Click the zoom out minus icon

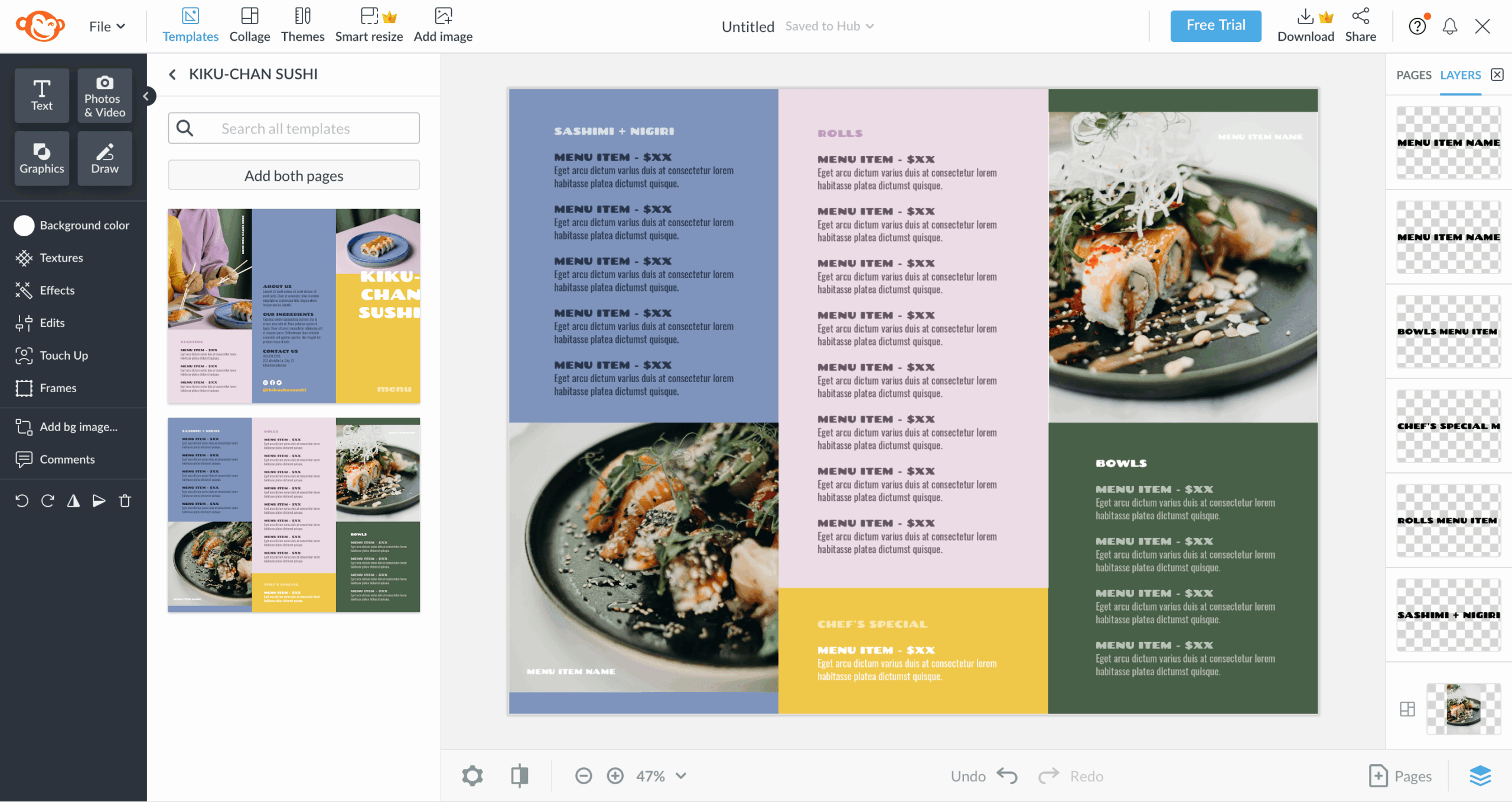584,775
